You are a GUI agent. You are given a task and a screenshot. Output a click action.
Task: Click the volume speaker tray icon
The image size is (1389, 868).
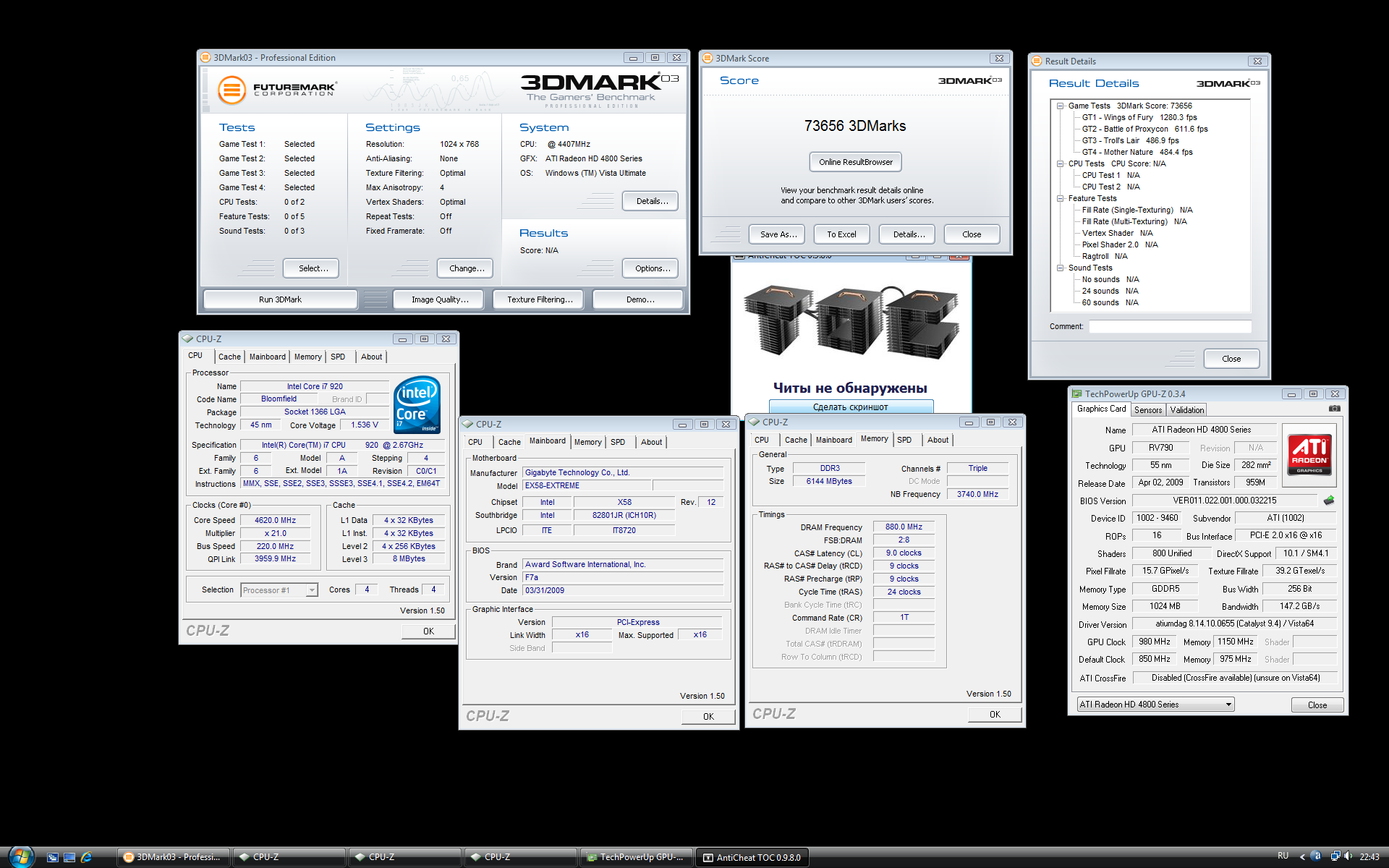[x=1348, y=856]
